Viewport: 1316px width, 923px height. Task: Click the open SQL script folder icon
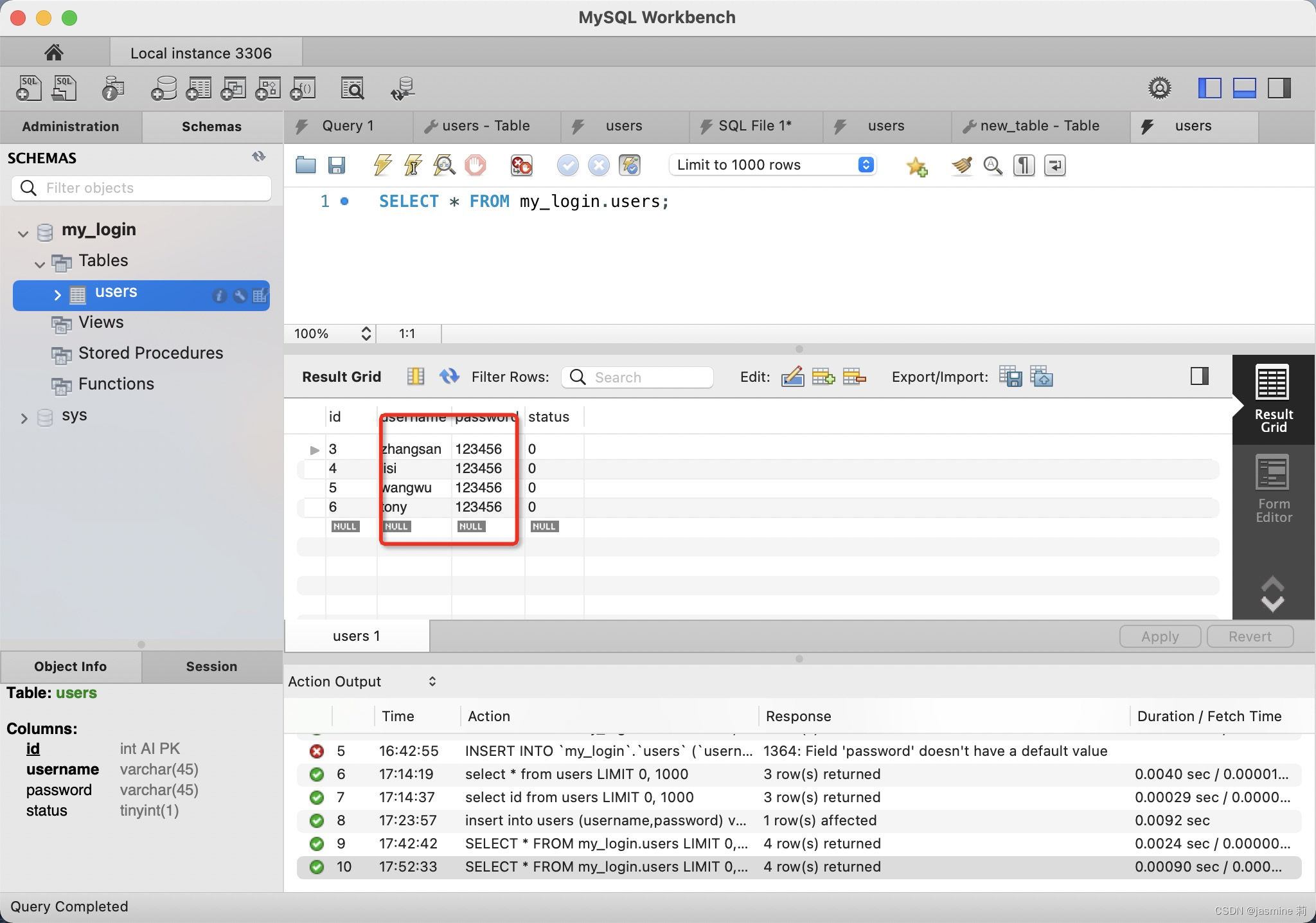(305, 165)
